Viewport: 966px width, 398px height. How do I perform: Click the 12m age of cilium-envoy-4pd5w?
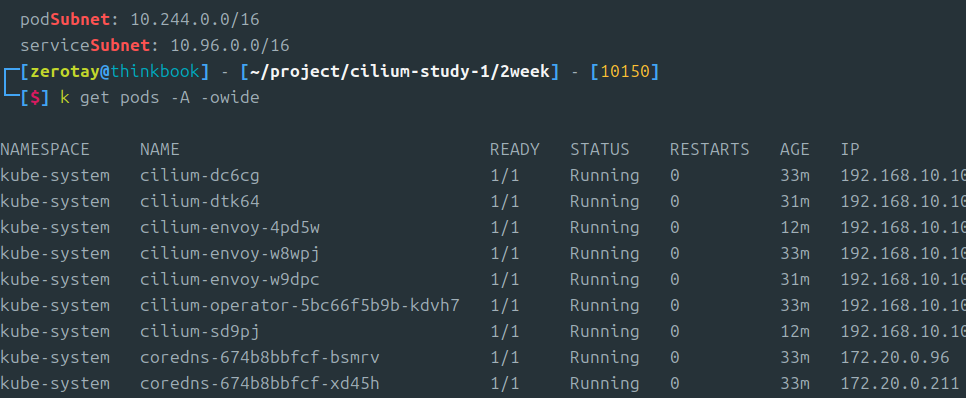pyautogui.click(x=795, y=227)
